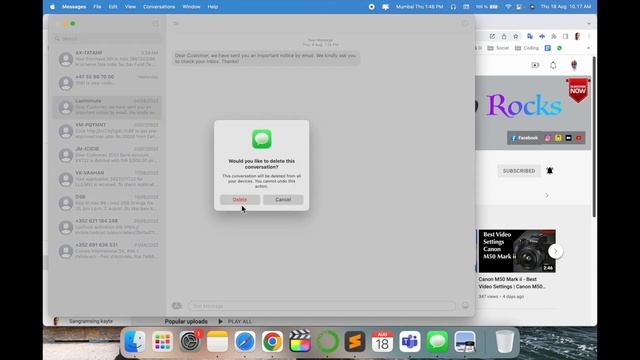Click the Chrome share page icon
Screen dimensions: 640x360
[x=504, y=36]
